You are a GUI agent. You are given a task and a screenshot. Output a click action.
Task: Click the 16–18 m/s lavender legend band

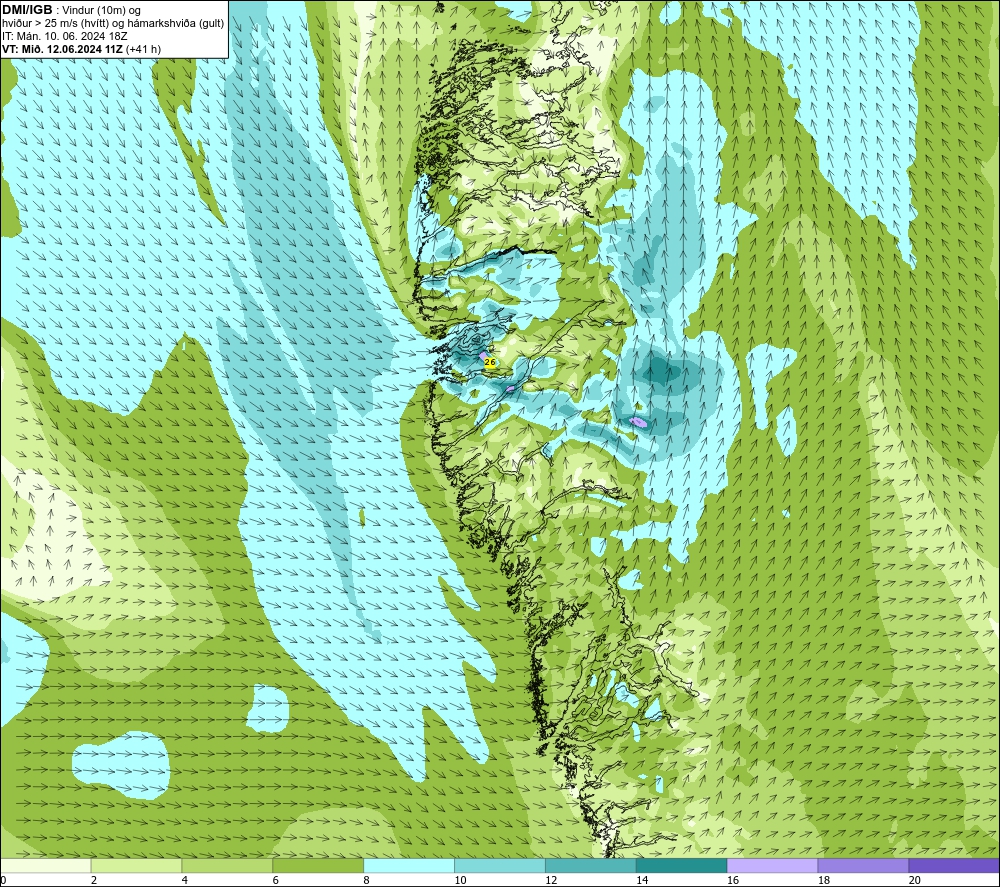[772, 866]
